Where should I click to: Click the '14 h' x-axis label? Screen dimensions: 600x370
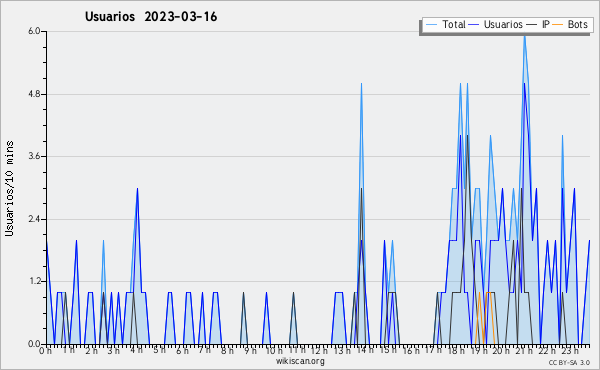365,350
